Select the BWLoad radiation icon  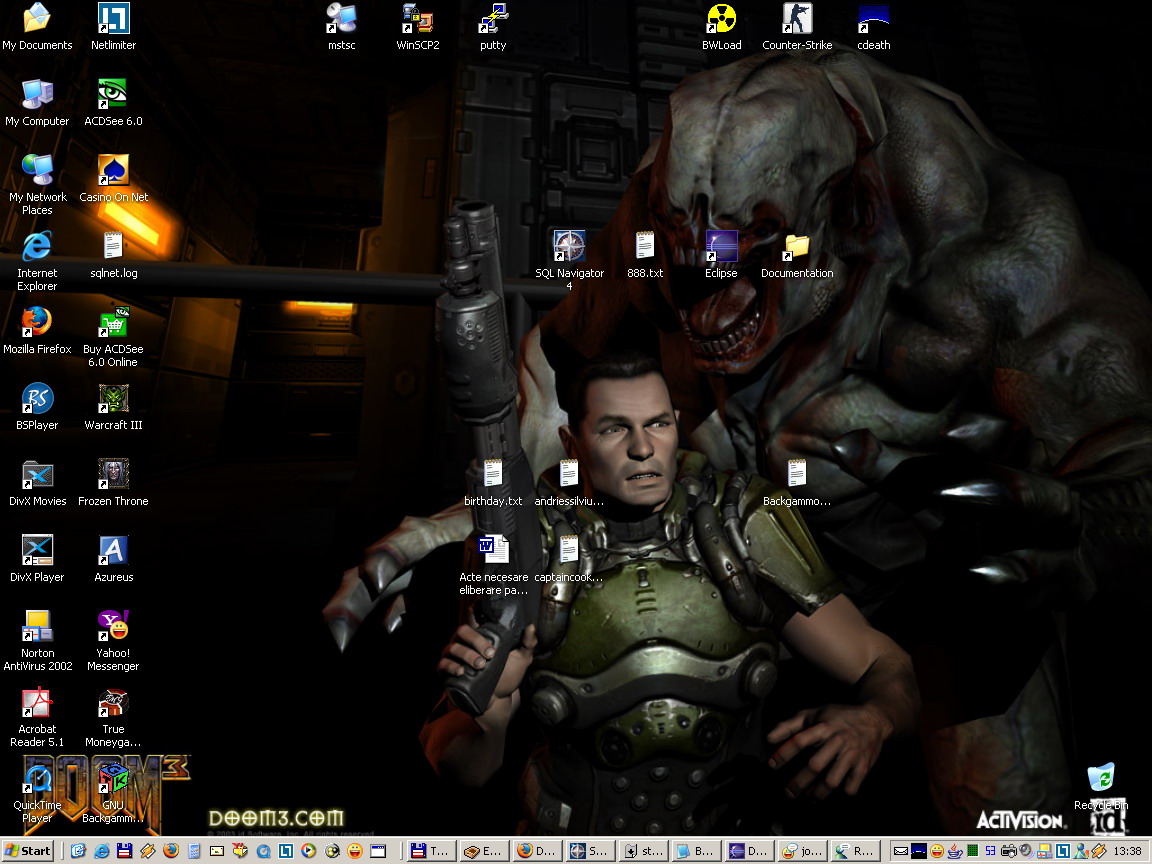(x=721, y=26)
